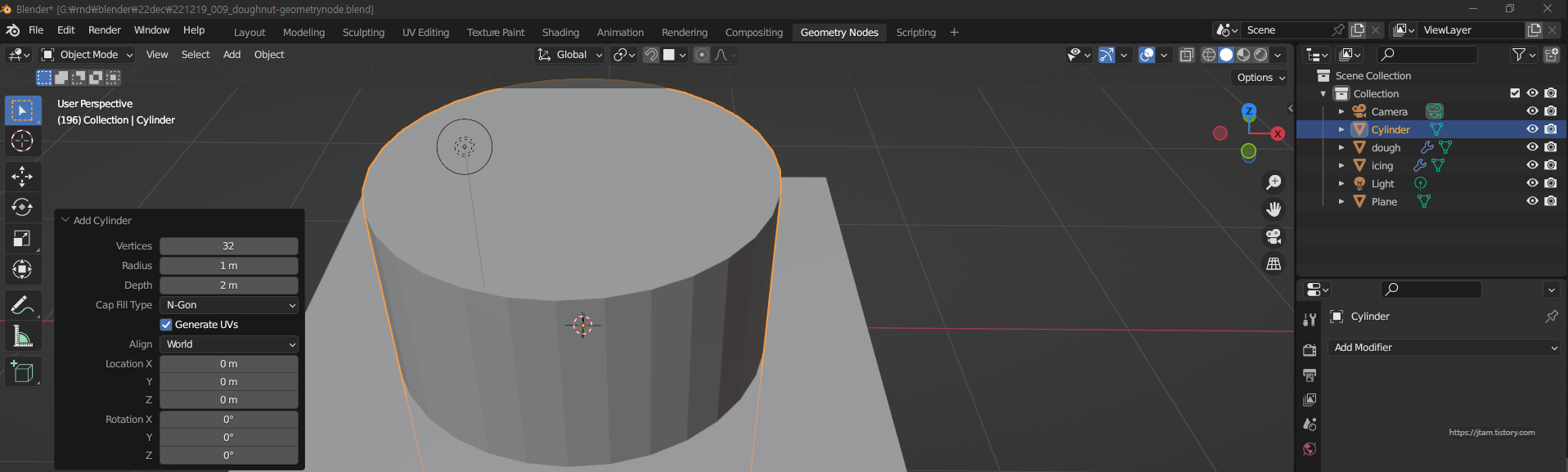The image size is (1568, 472).
Task: Open the Tool properties tab
Action: click(x=1310, y=319)
